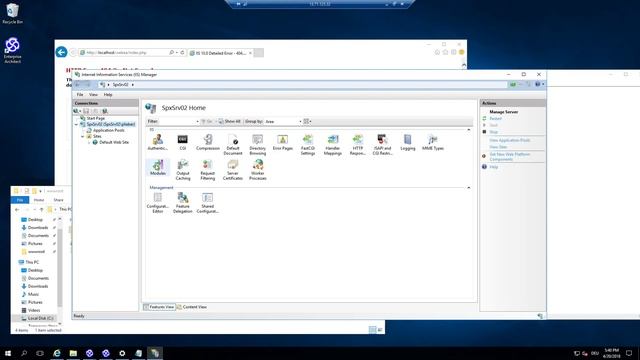Open the Compression feature icon

pos(208,142)
